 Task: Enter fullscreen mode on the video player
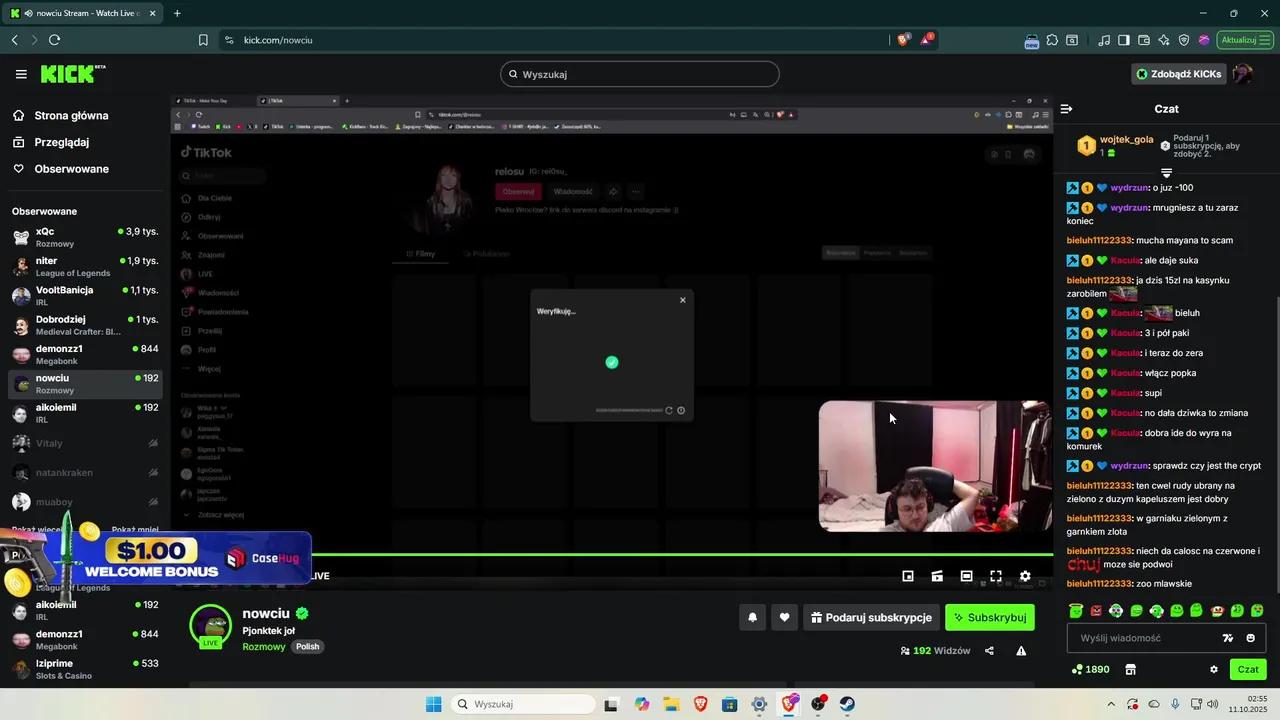996,576
